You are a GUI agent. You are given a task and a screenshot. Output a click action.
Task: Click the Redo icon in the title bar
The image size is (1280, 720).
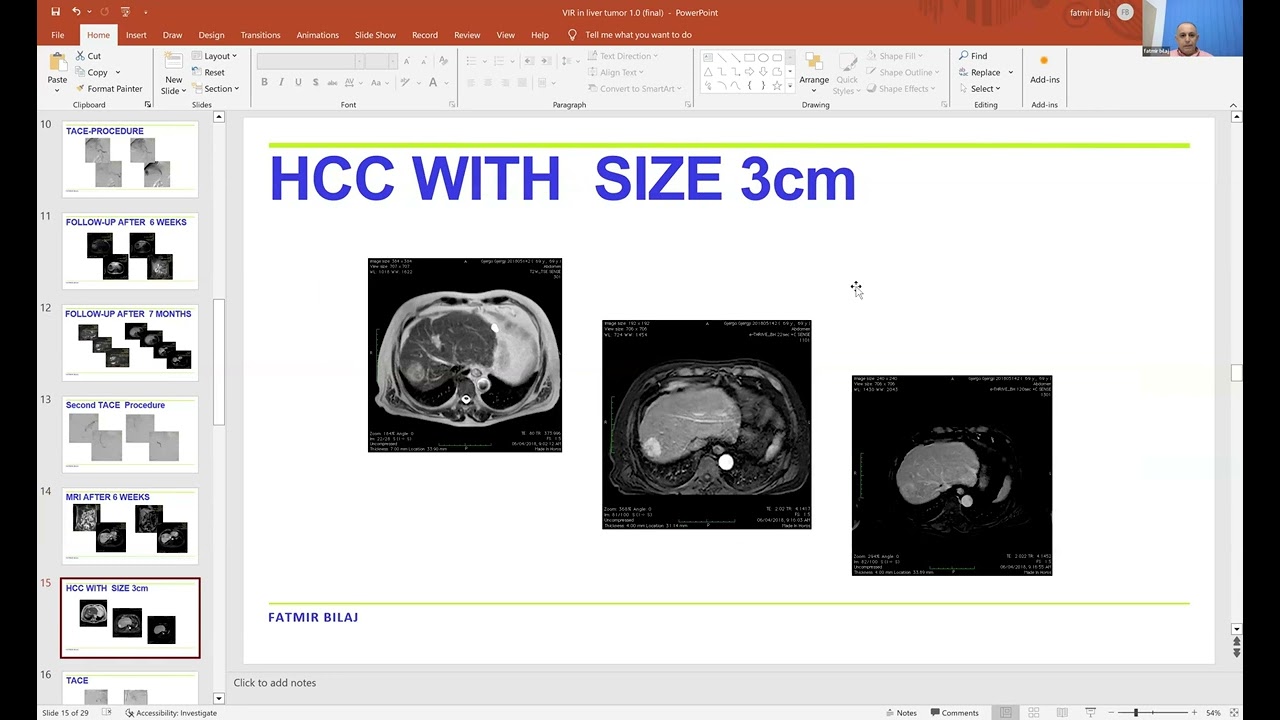103,12
